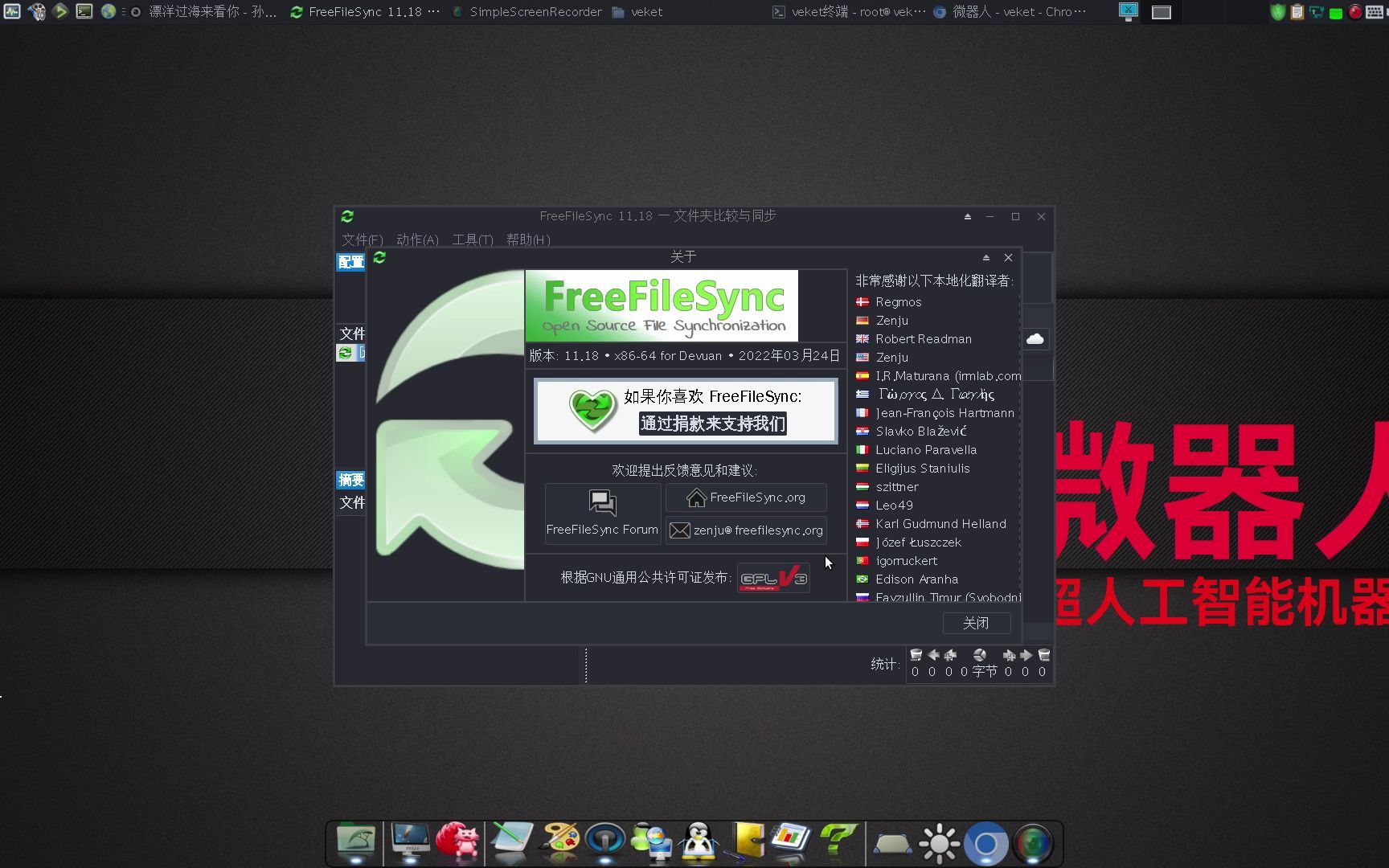Open the FreeFileSync Forum button
This screenshot has width=1389, height=868.
[x=603, y=514]
